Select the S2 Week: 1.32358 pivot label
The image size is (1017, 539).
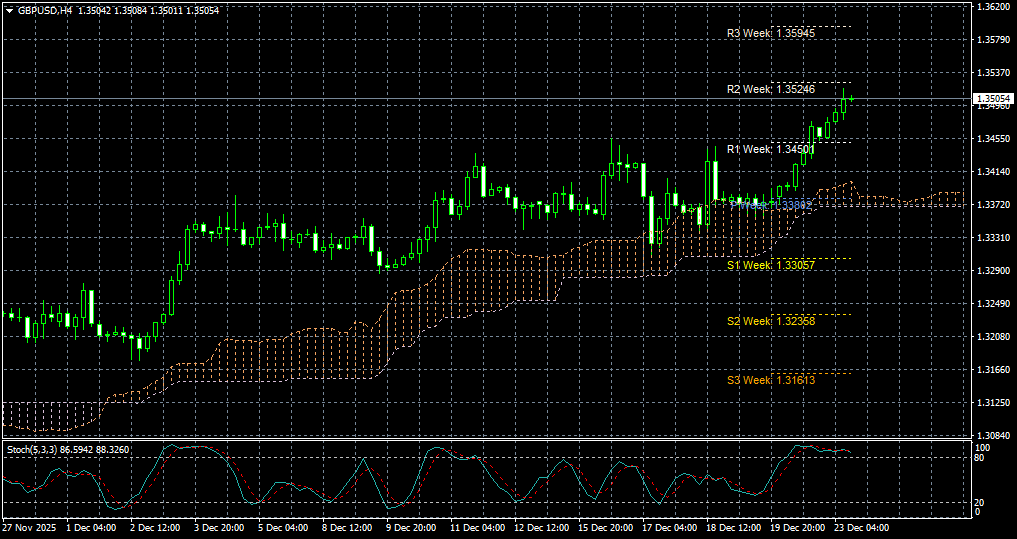point(771,320)
